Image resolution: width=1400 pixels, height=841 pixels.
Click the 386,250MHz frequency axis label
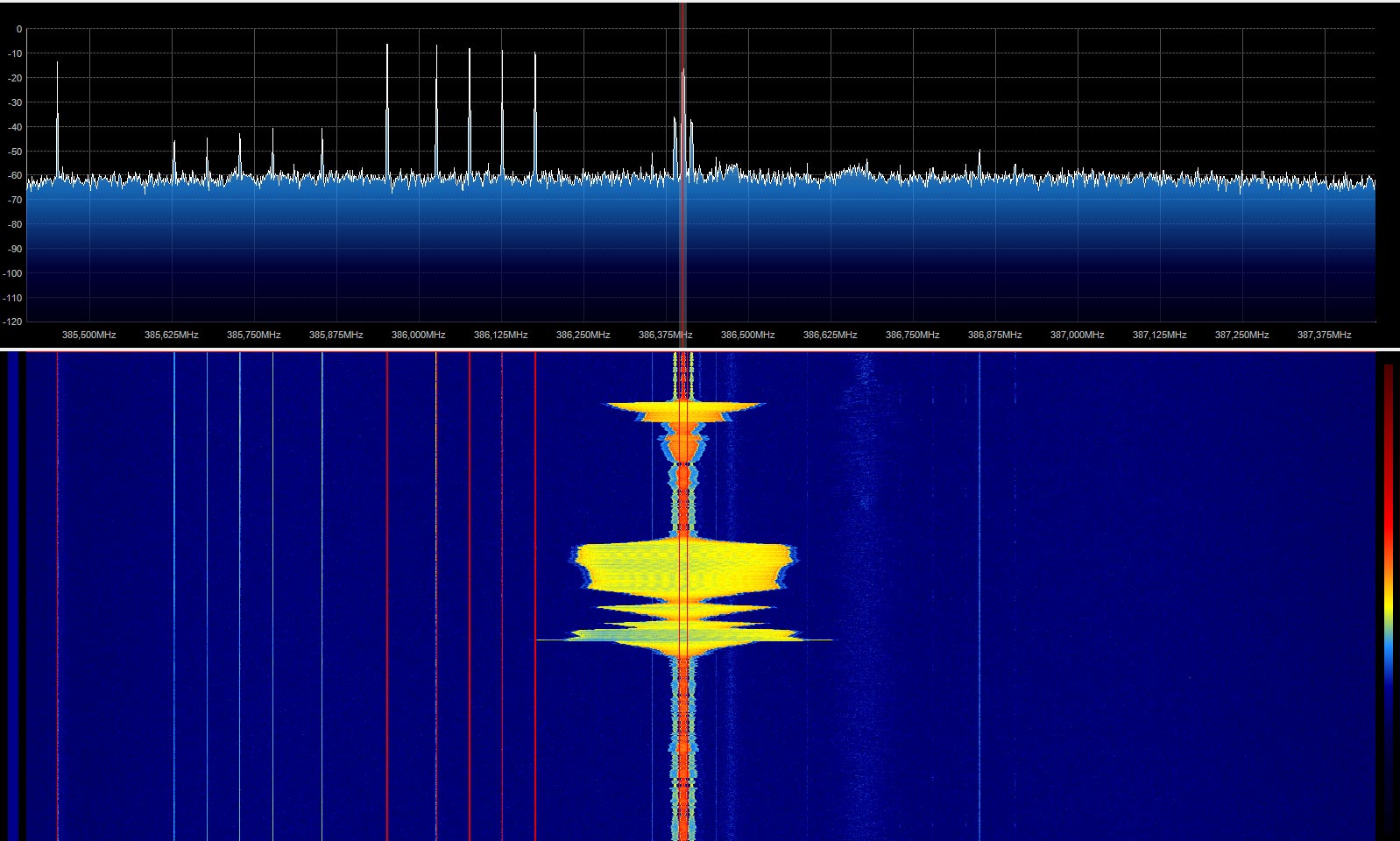tap(583, 335)
